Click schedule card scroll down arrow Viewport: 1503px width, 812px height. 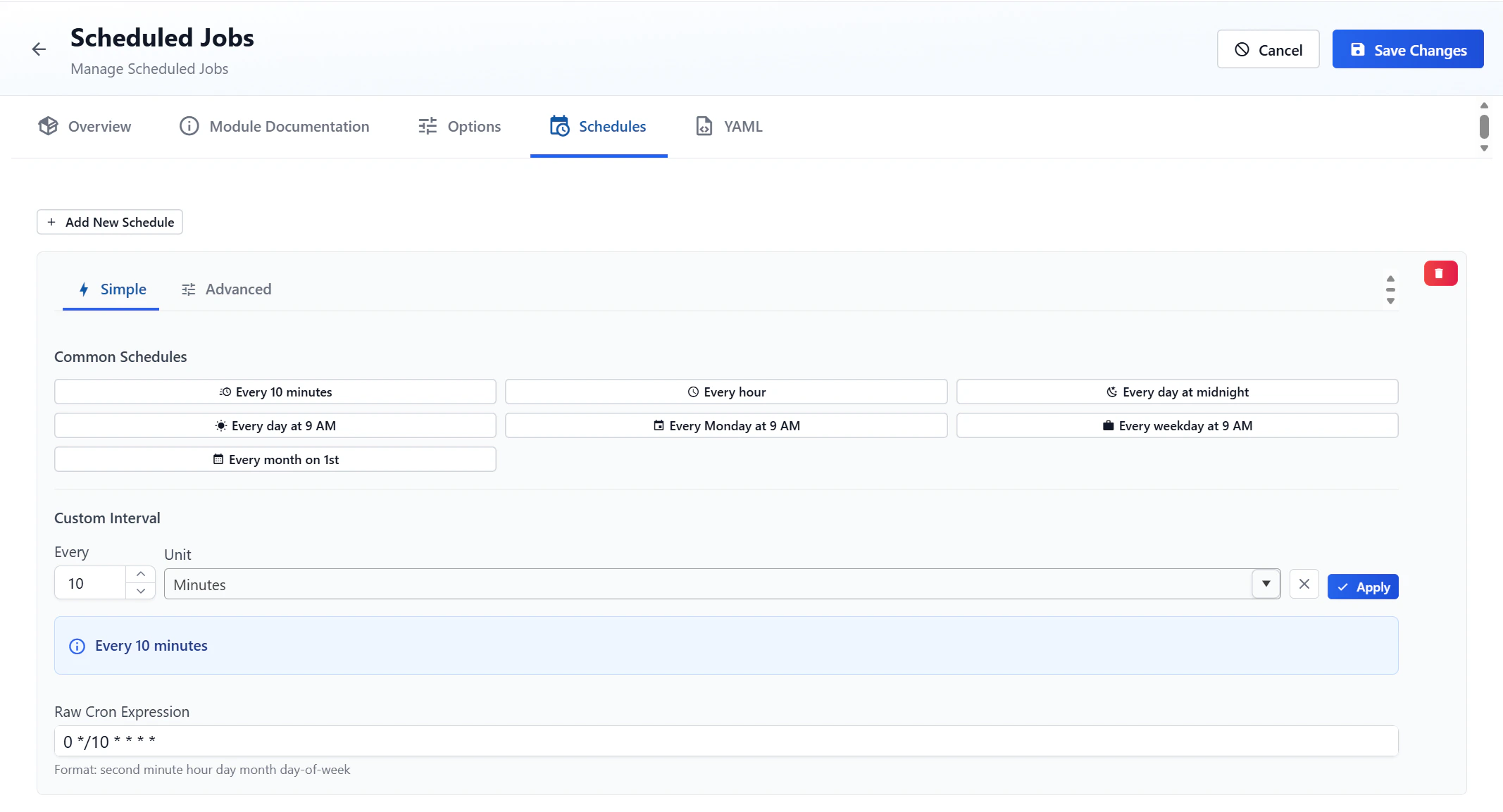tap(1390, 301)
